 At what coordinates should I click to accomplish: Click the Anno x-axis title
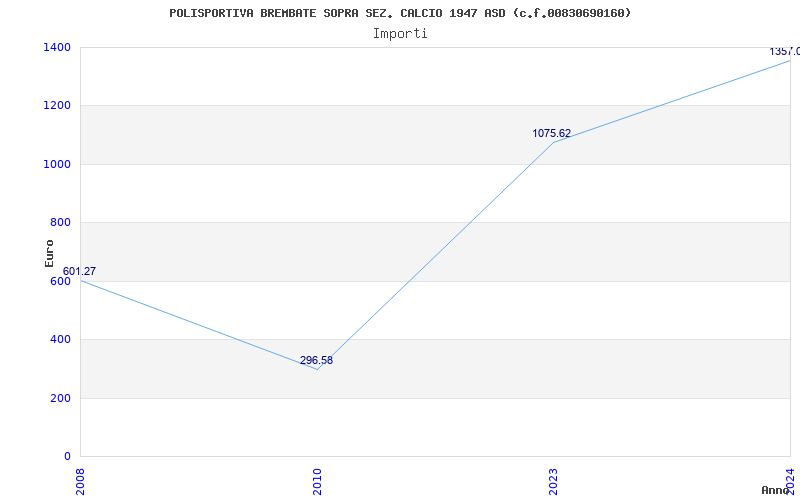click(776, 490)
